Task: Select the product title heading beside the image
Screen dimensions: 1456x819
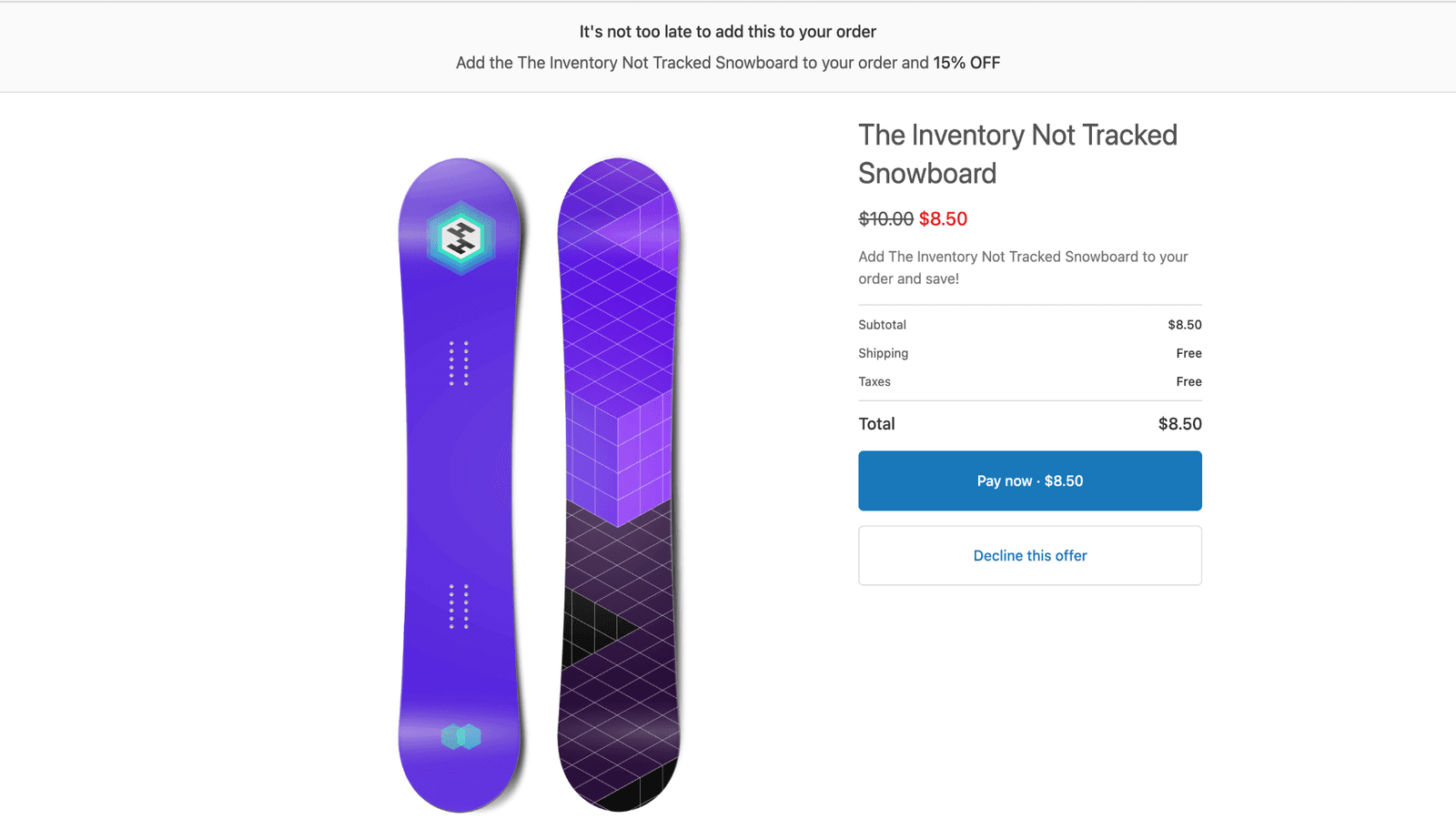Action: pyautogui.click(x=1017, y=154)
